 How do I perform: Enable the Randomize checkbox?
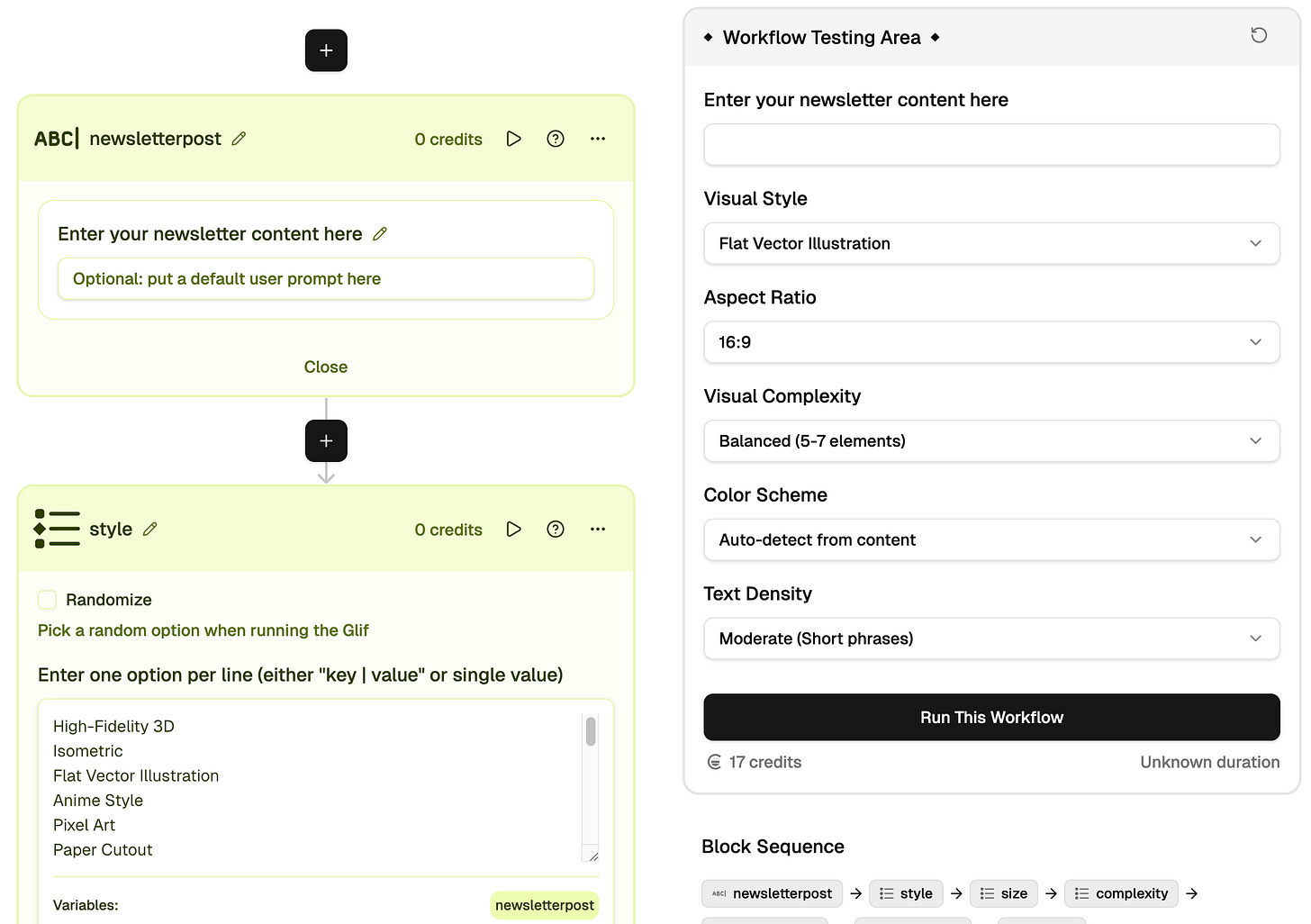pyautogui.click(x=47, y=599)
